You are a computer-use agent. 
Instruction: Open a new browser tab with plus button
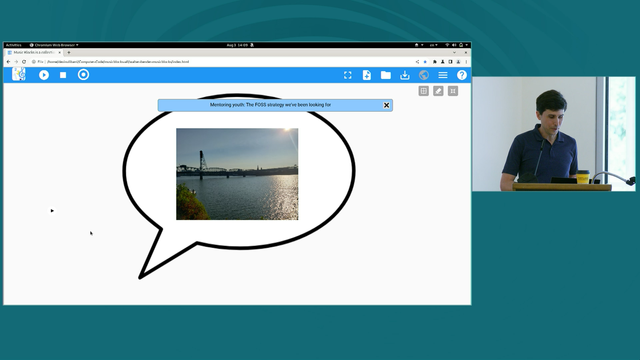tap(69, 53)
